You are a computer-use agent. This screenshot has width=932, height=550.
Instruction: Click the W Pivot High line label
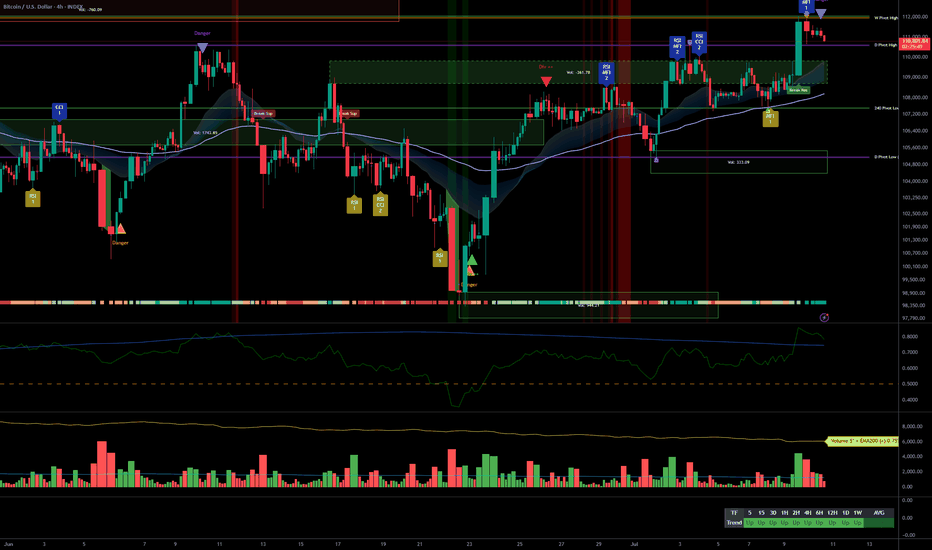[886, 18]
